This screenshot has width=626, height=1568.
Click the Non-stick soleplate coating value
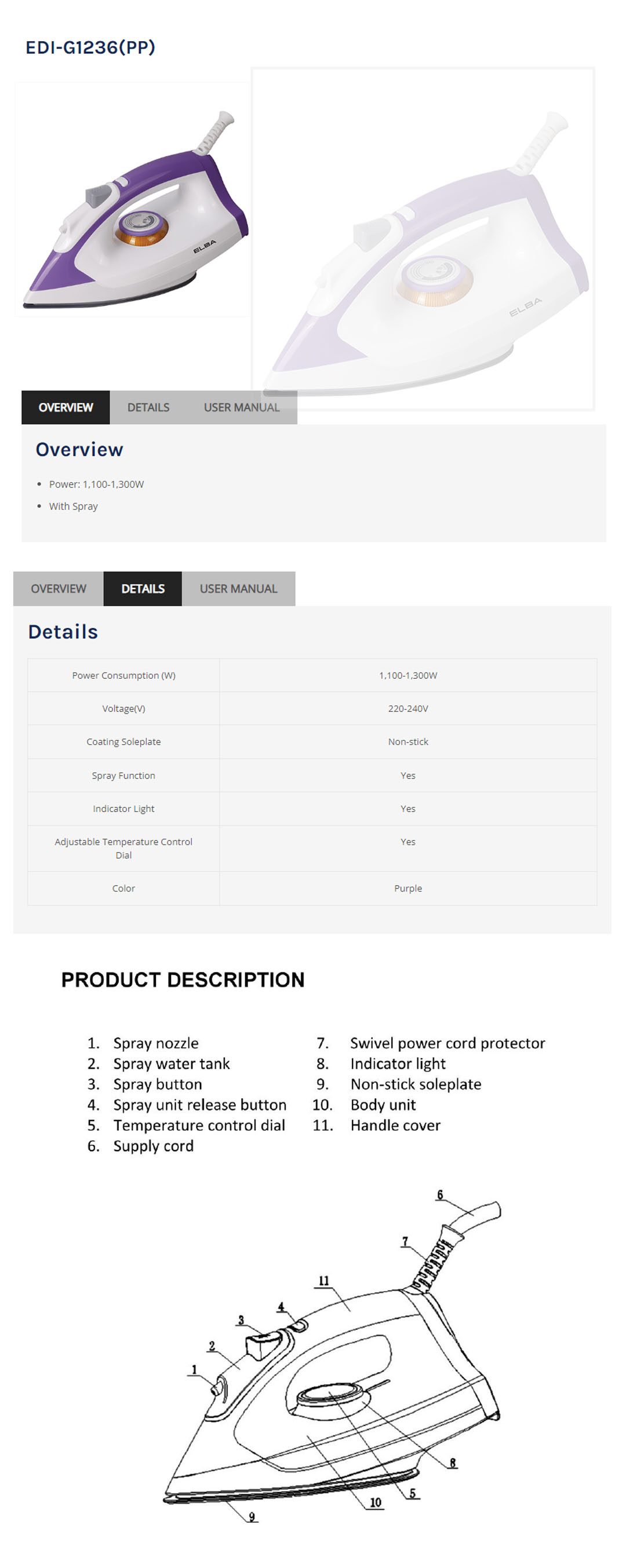click(408, 741)
